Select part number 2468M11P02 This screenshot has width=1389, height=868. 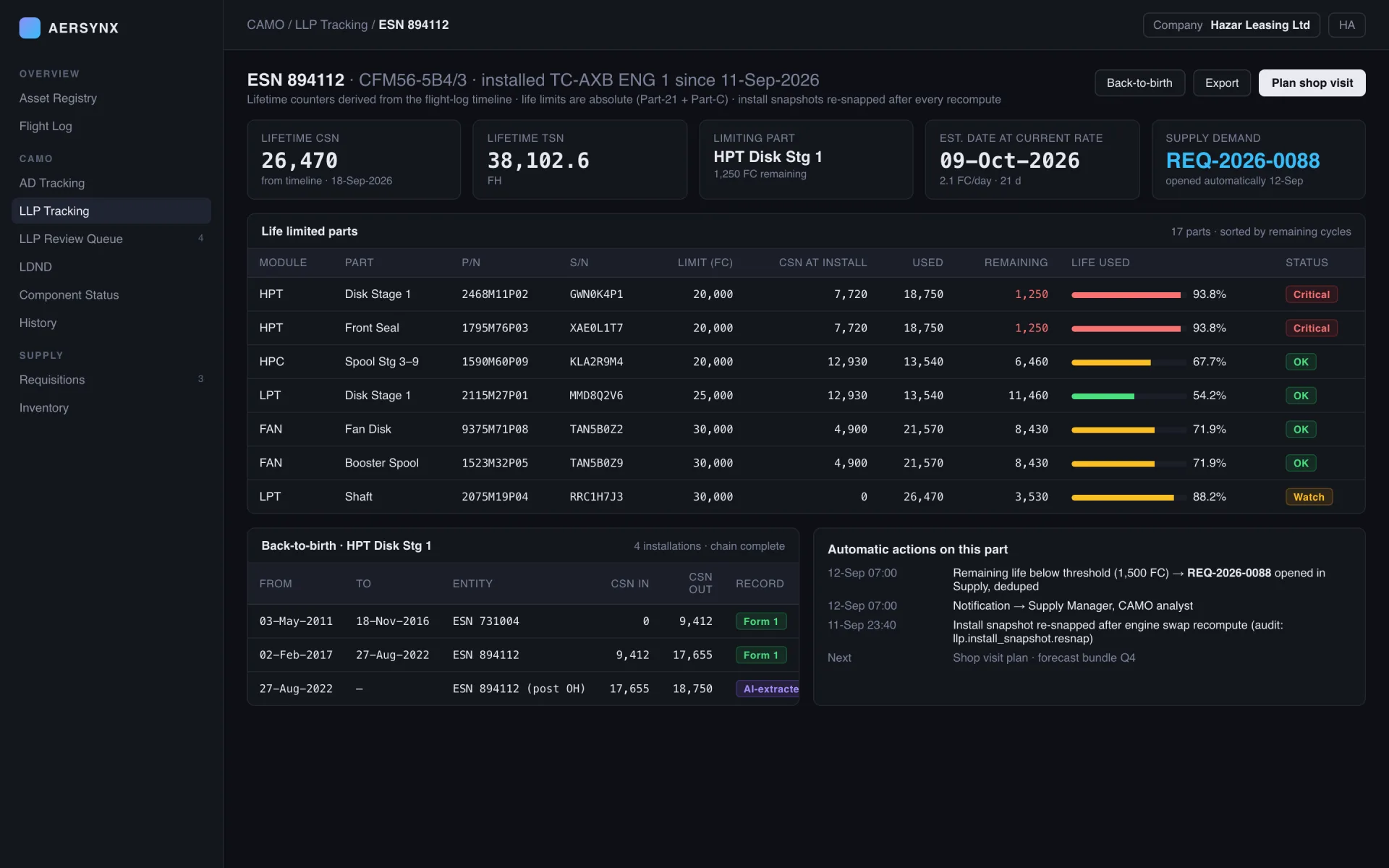[495, 294]
